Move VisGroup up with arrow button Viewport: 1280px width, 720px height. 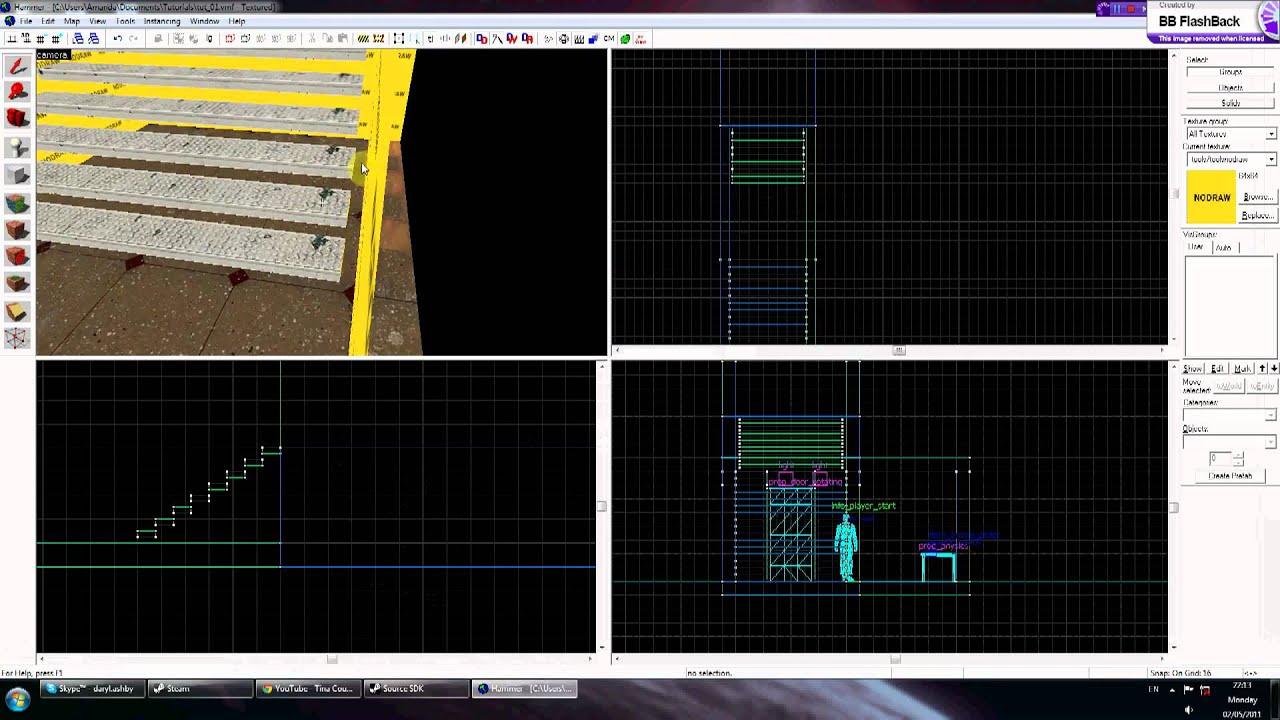coord(1263,369)
